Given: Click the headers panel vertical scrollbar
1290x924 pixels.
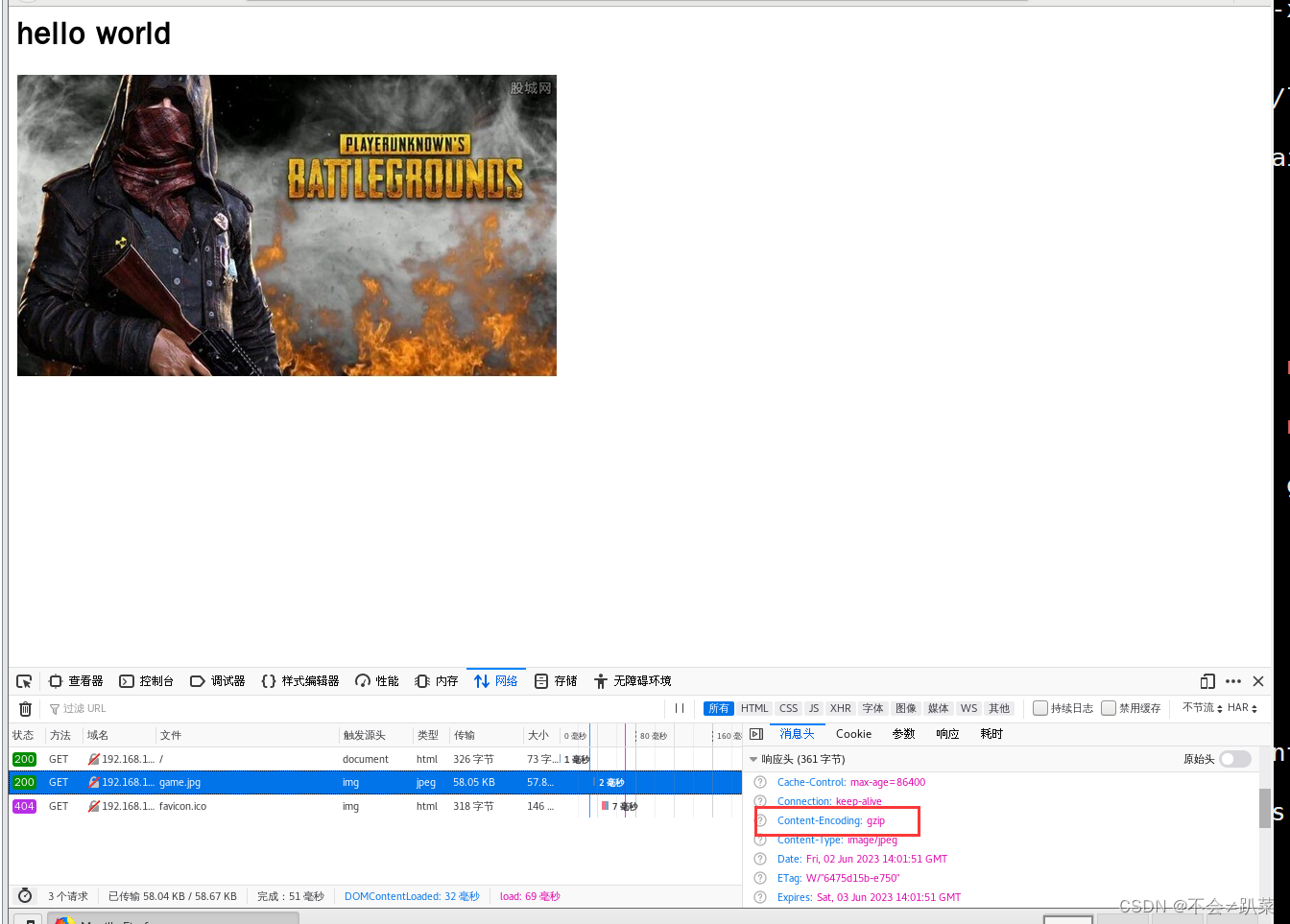Looking at the screenshot, I should tap(1265, 808).
